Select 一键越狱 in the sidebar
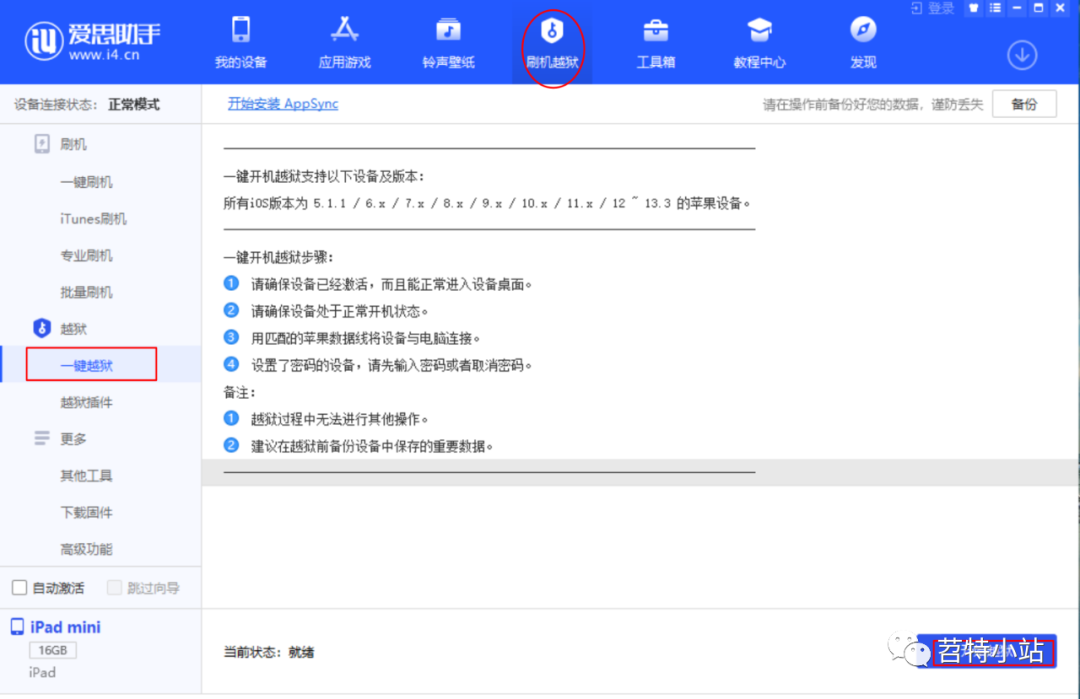Image resolution: width=1080 pixels, height=699 pixels. (x=86, y=365)
